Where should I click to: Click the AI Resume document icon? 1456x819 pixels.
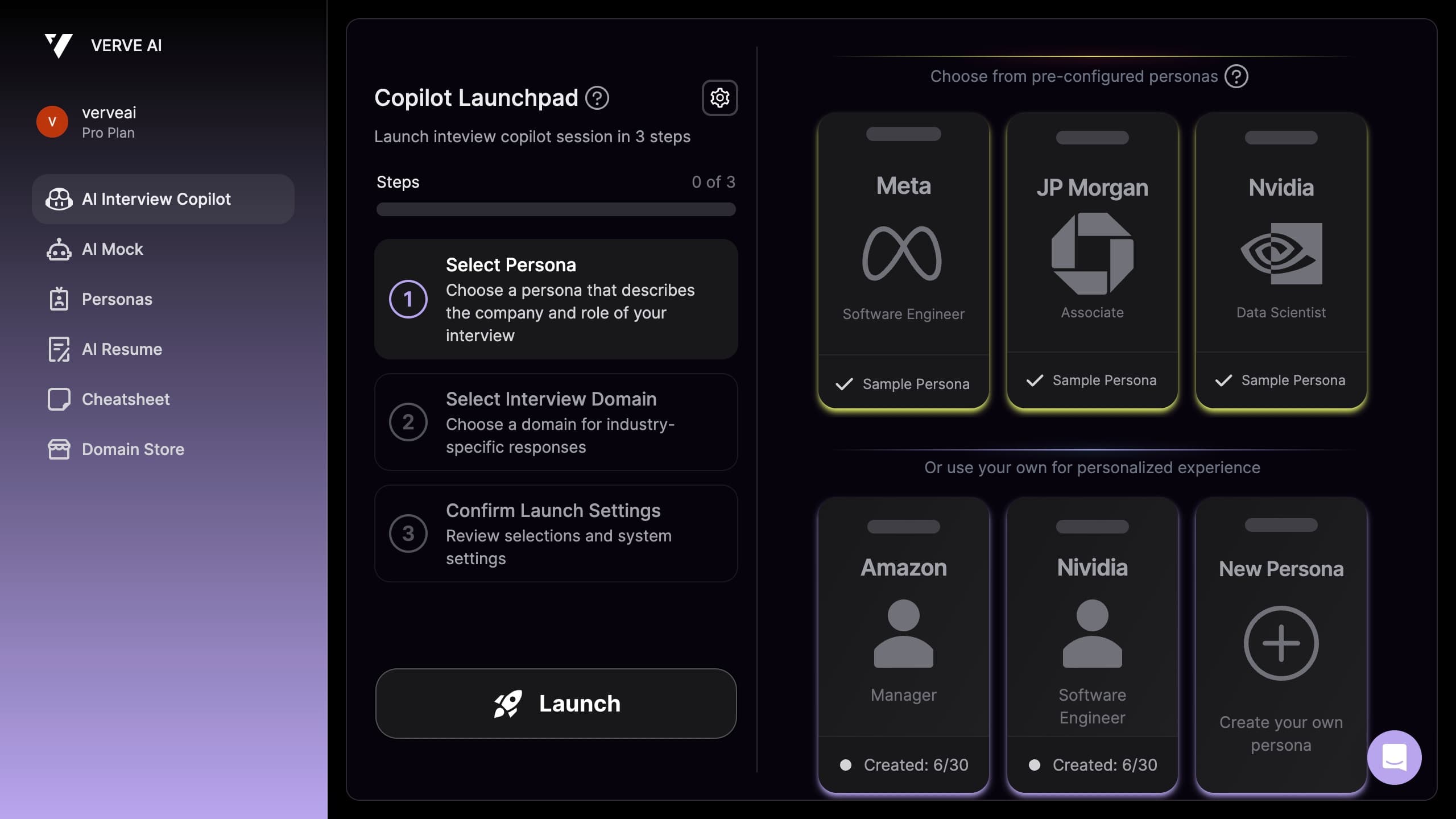pos(59,349)
